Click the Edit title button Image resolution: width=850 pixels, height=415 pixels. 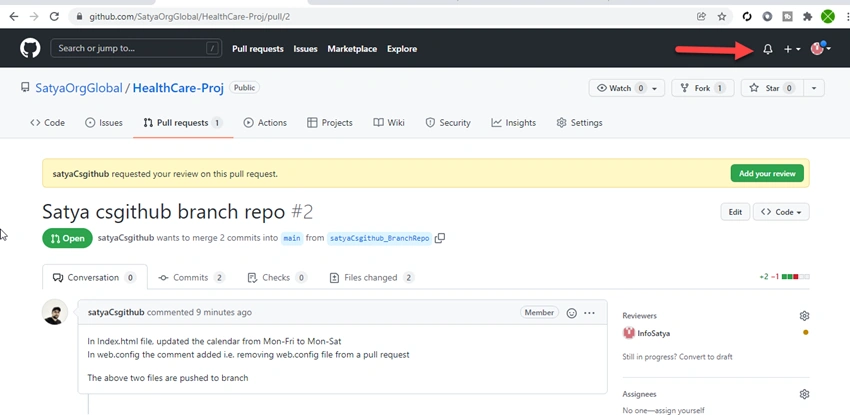click(x=735, y=212)
